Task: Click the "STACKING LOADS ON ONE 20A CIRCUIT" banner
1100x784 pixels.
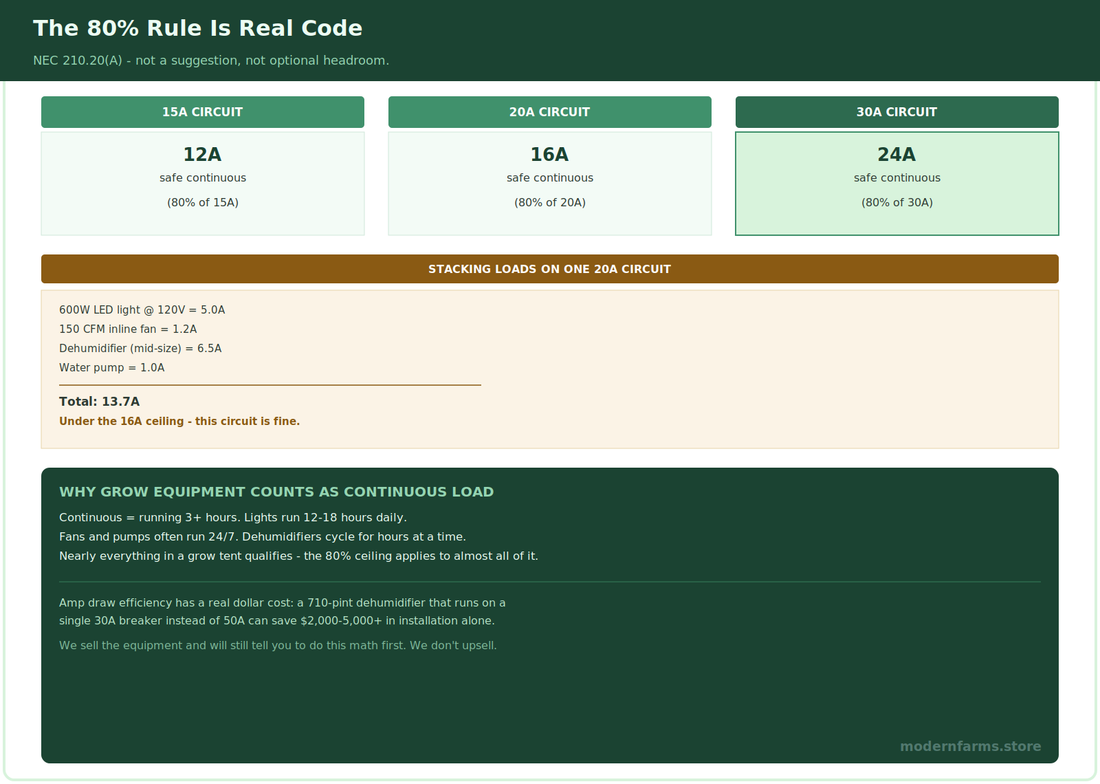Action: 550,269
